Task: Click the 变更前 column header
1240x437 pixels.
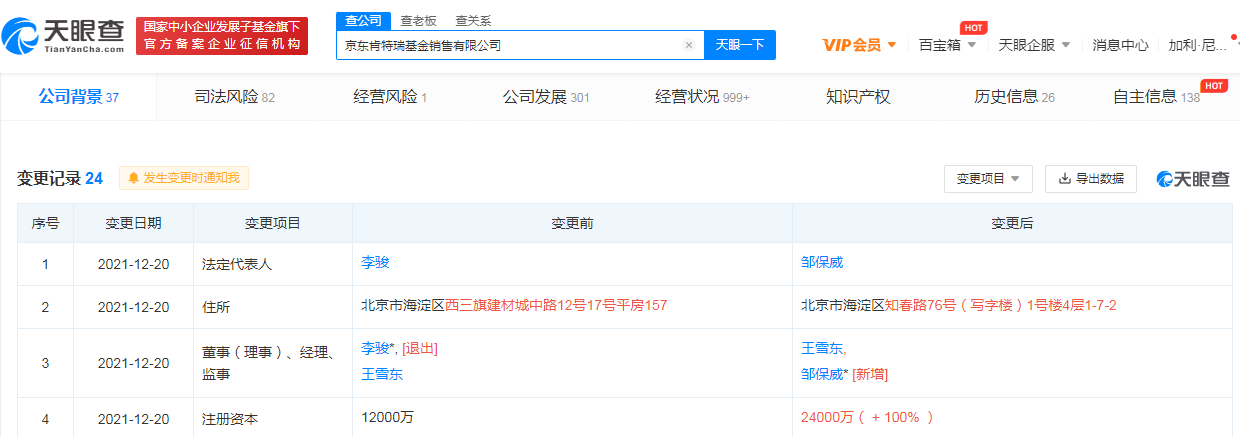Action: [572, 224]
